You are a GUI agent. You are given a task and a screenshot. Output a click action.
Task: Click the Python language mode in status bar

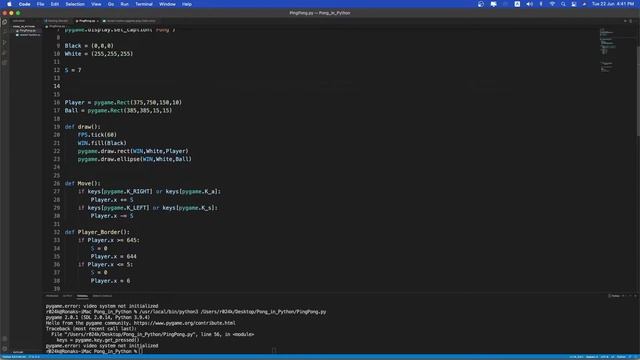[x=621, y=357]
